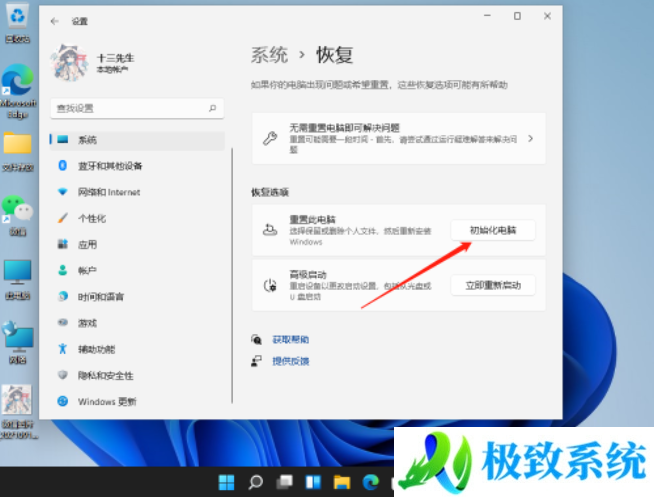Click 系统 in the breadcrumb header
Image resolution: width=654 pixels, height=497 pixels.
click(x=269, y=55)
